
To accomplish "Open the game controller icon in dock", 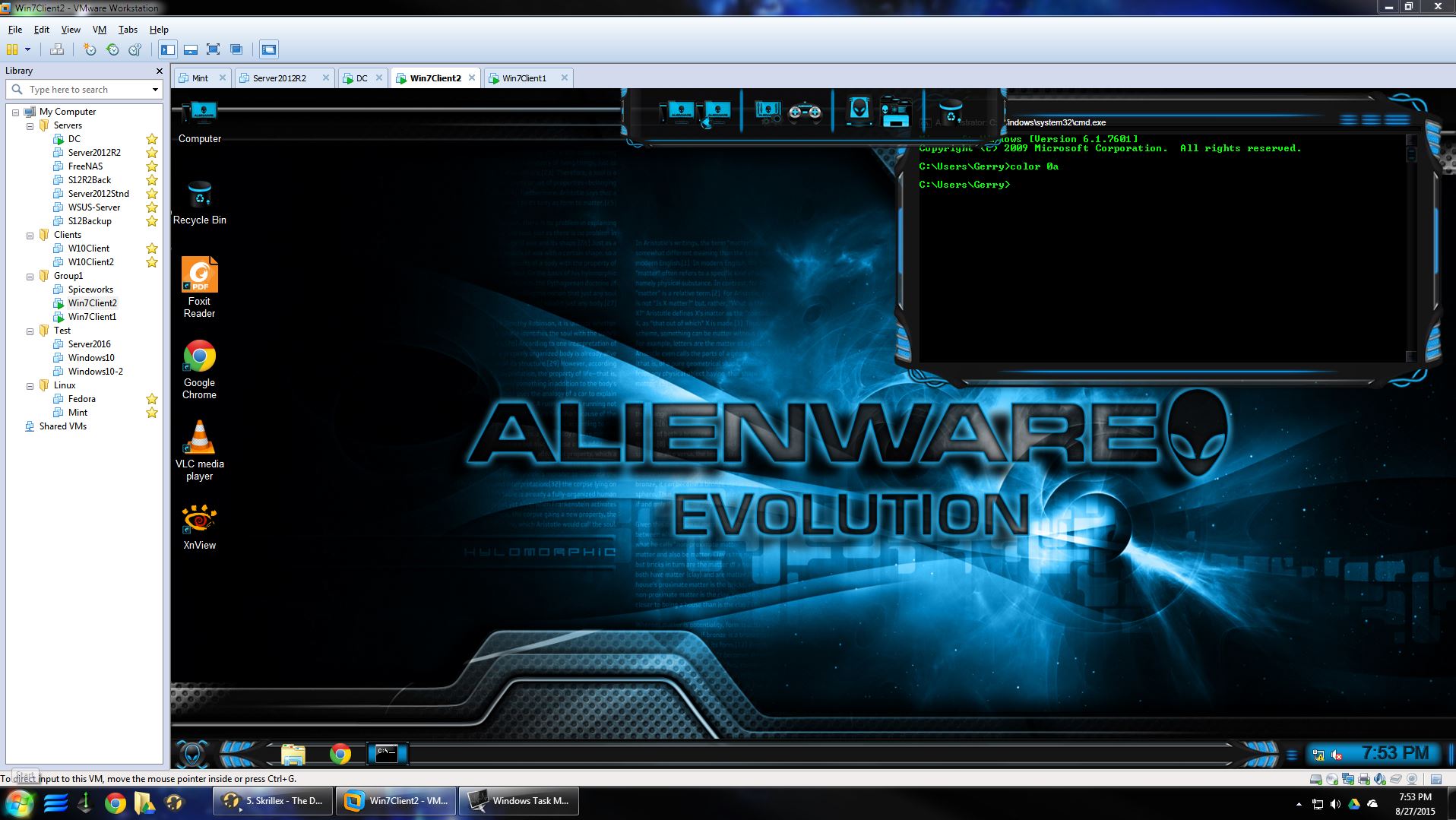I will click(805, 112).
